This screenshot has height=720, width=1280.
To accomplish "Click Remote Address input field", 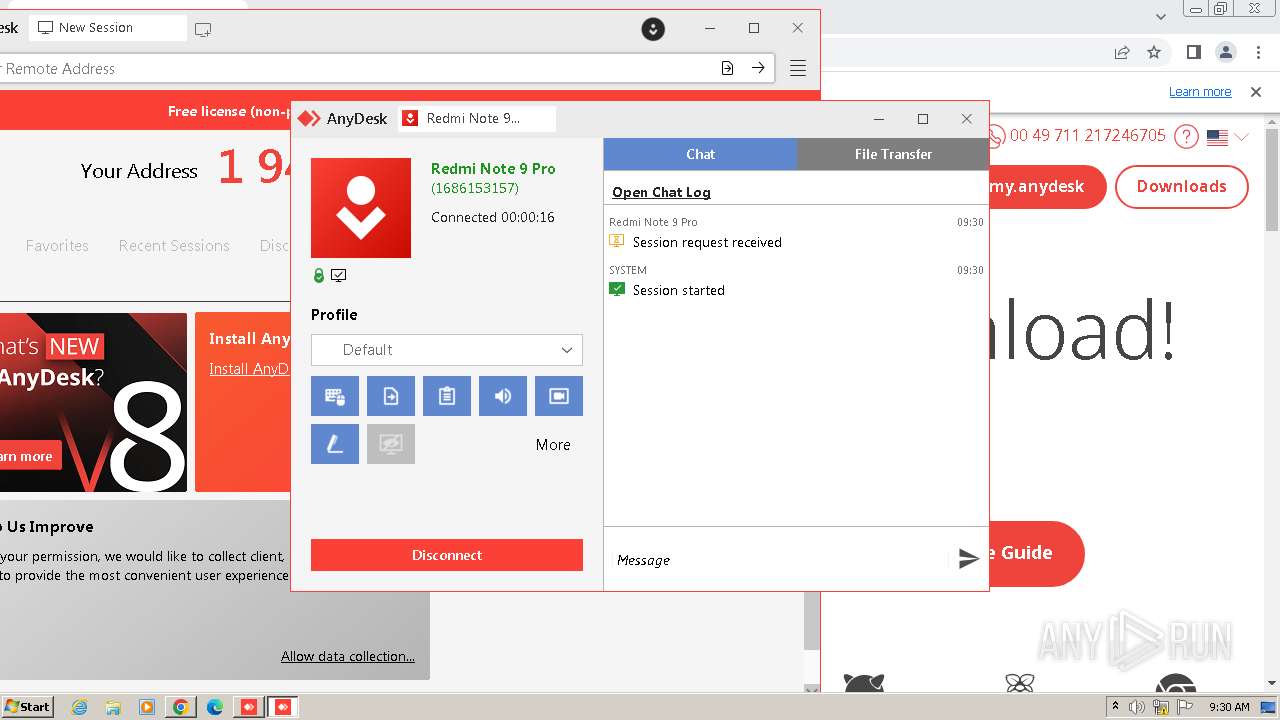I will point(355,68).
